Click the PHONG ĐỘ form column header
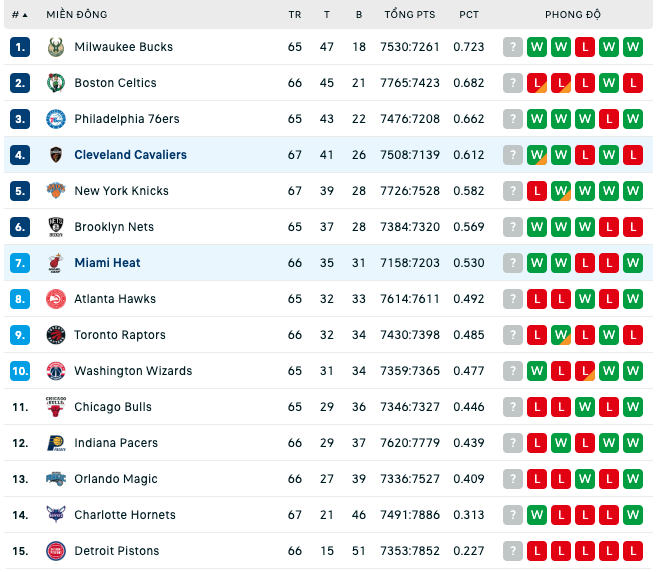Screen dimensions: 658x572 coord(573,15)
